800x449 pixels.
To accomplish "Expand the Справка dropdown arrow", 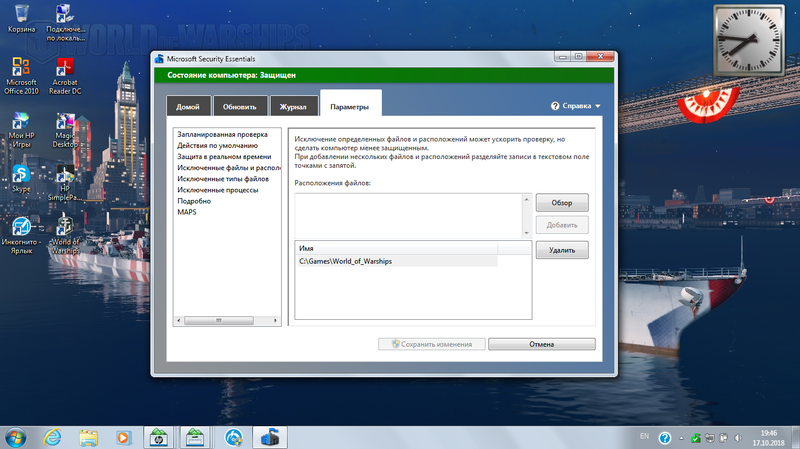I will pos(597,106).
